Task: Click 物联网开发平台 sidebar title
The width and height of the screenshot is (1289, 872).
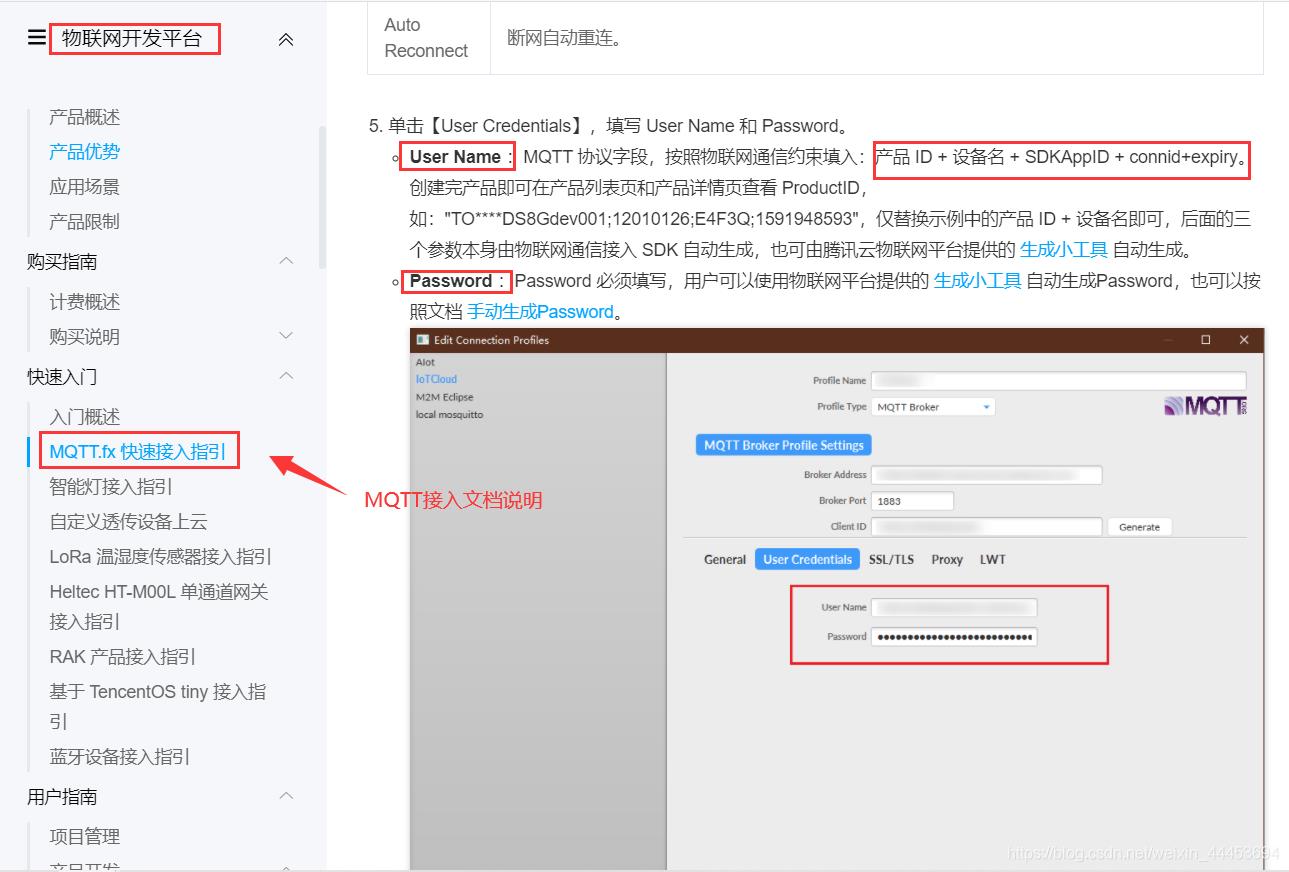Action: point(132,39)
